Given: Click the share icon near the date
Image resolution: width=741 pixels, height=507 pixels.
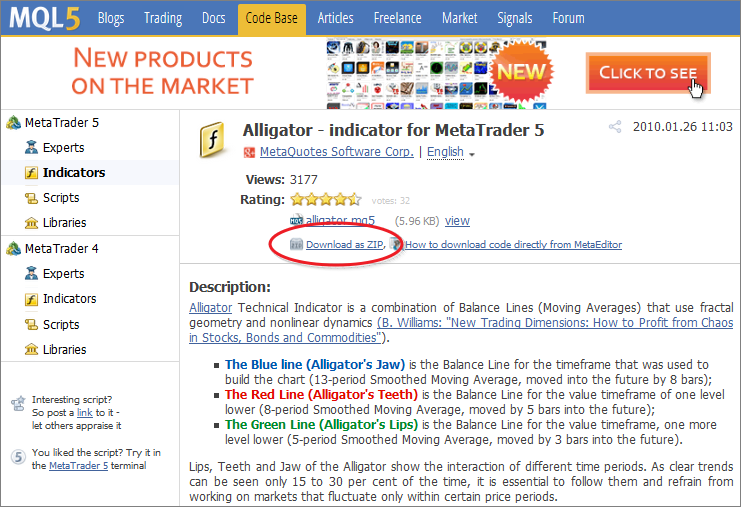Looking at the screenshot, I should (x=615, y=127).
